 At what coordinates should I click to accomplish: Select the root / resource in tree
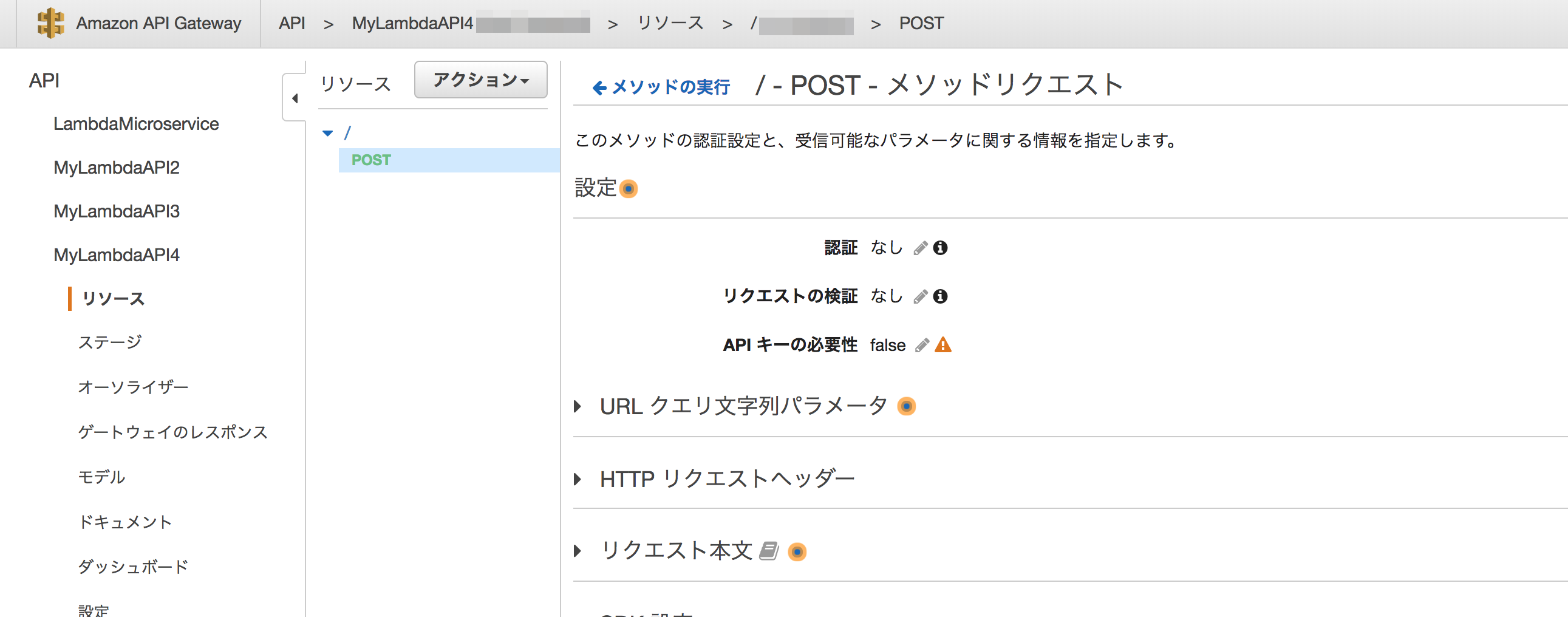coord(347,132)
